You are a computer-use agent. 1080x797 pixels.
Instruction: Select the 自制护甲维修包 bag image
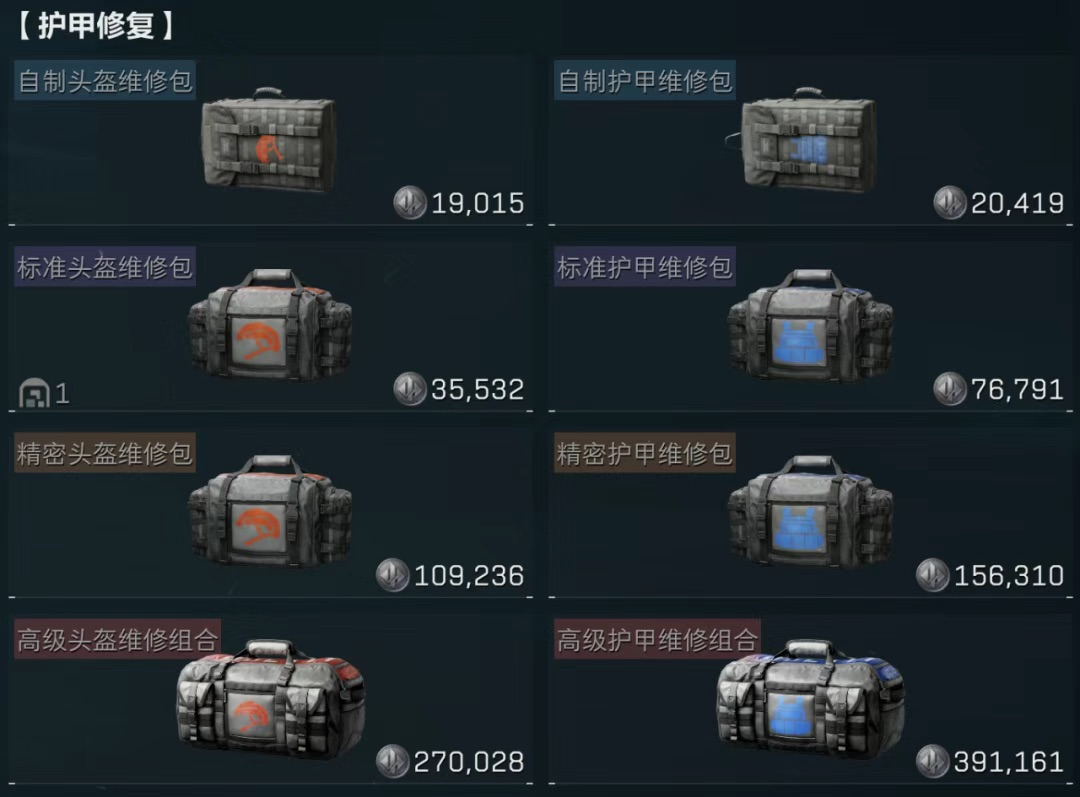804,140
